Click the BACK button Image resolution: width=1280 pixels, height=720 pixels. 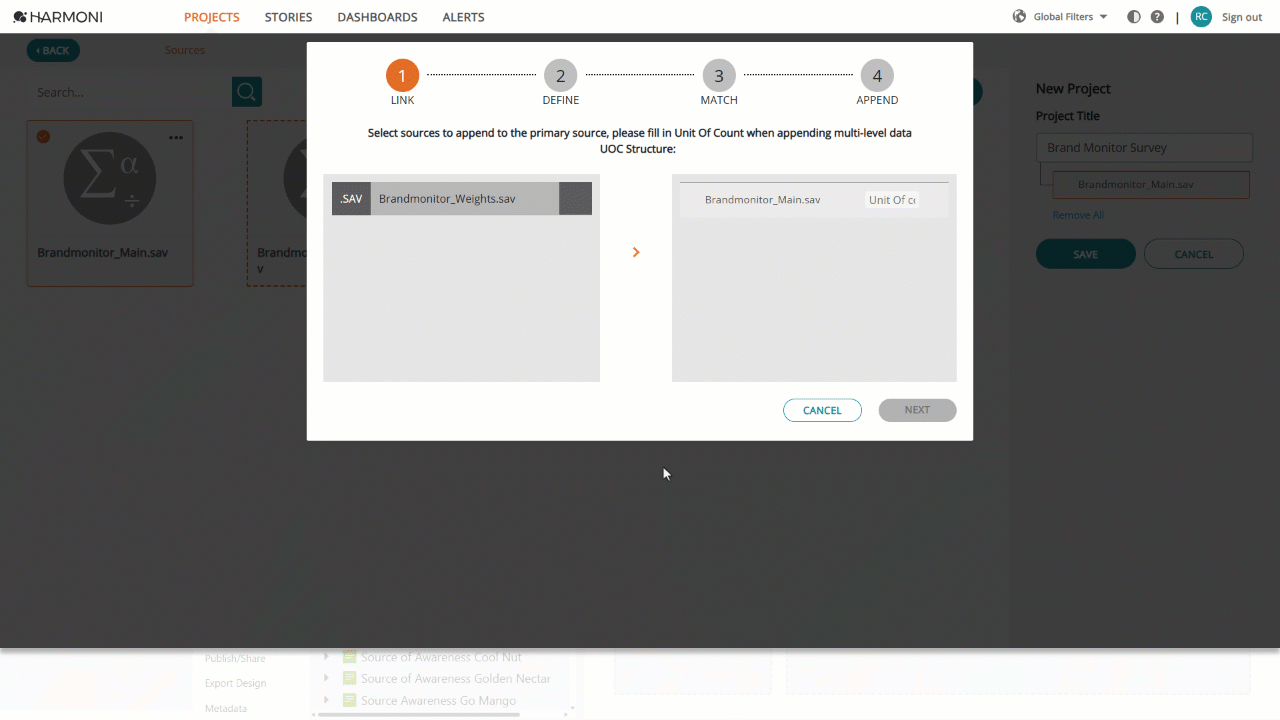click(x=53, y=50)
